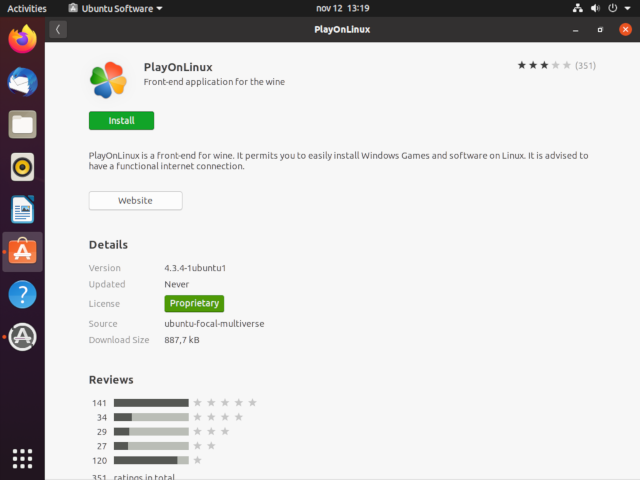This screenshot has width=640, height=480.
Task: Click the Details section heading
Action: point(108,244)
